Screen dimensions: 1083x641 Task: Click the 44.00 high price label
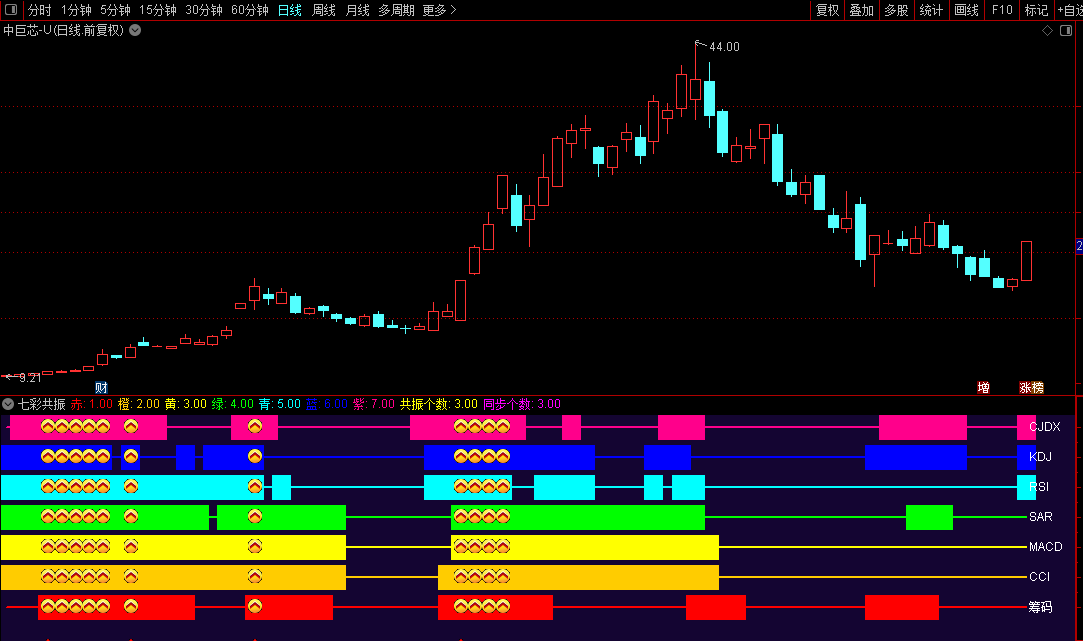click(724, 47)
